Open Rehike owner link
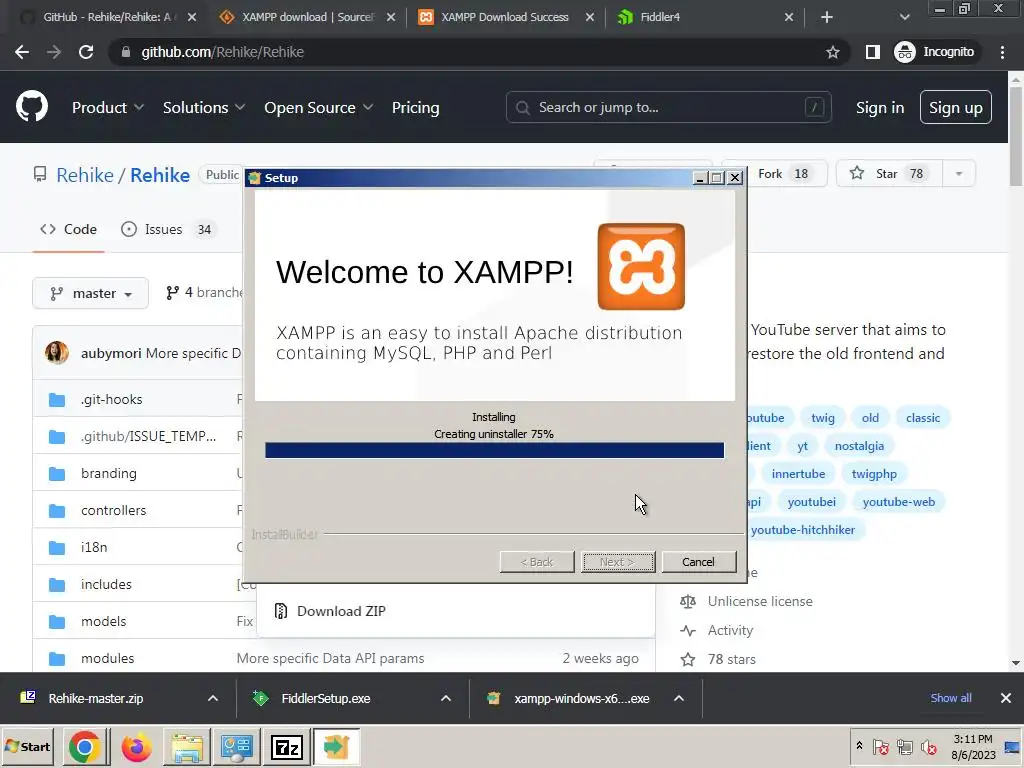 point(85,175)
